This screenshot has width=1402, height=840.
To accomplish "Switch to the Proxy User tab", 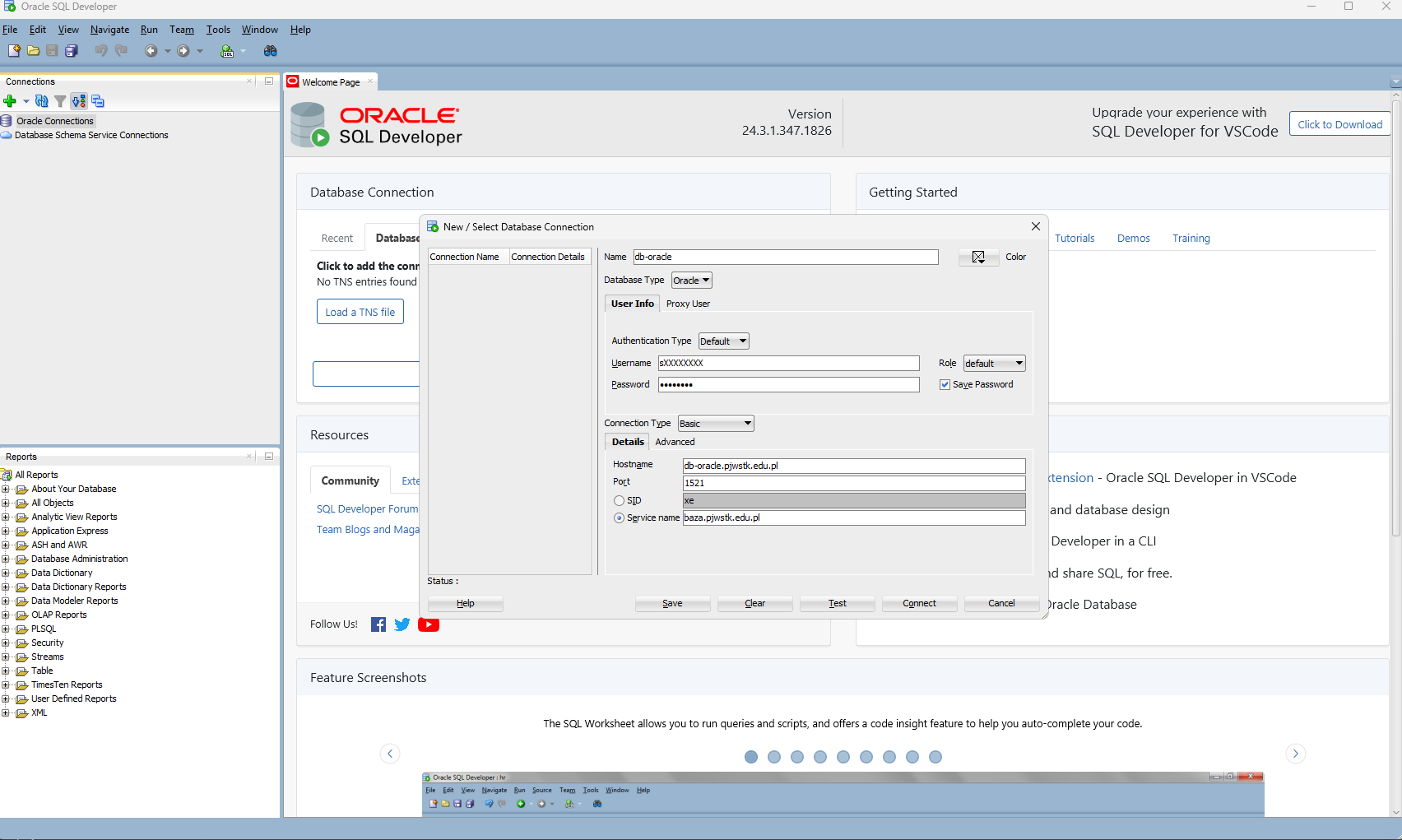I will point(688,304).
